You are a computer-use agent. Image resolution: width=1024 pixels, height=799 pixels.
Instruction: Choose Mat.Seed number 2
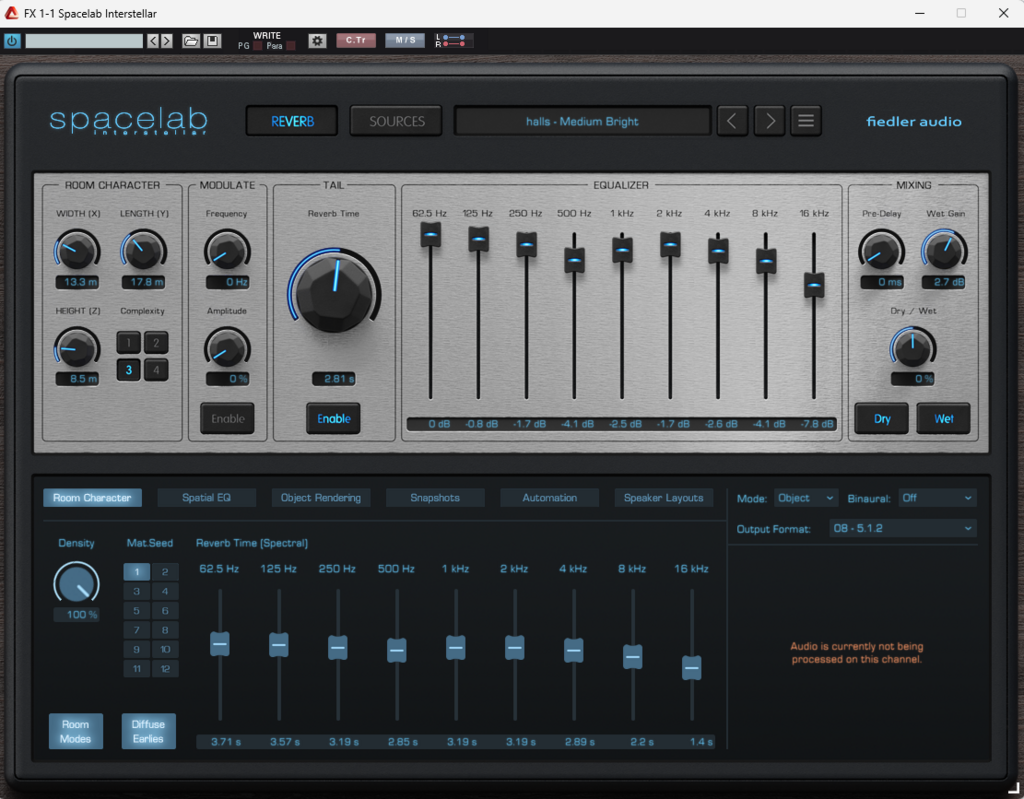point(165,572)
